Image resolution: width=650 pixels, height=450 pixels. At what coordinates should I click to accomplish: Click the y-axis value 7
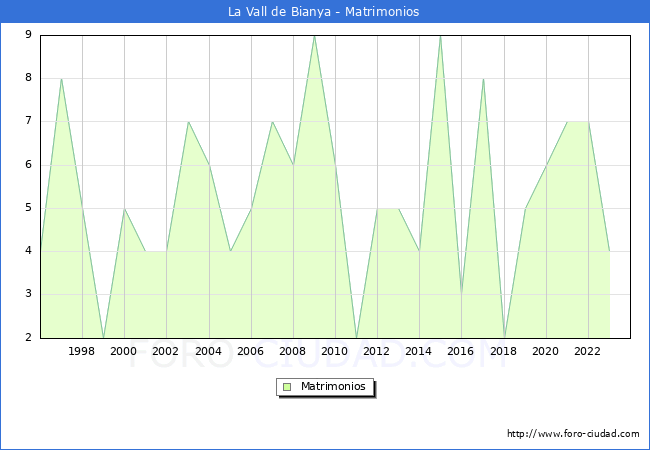28,121
